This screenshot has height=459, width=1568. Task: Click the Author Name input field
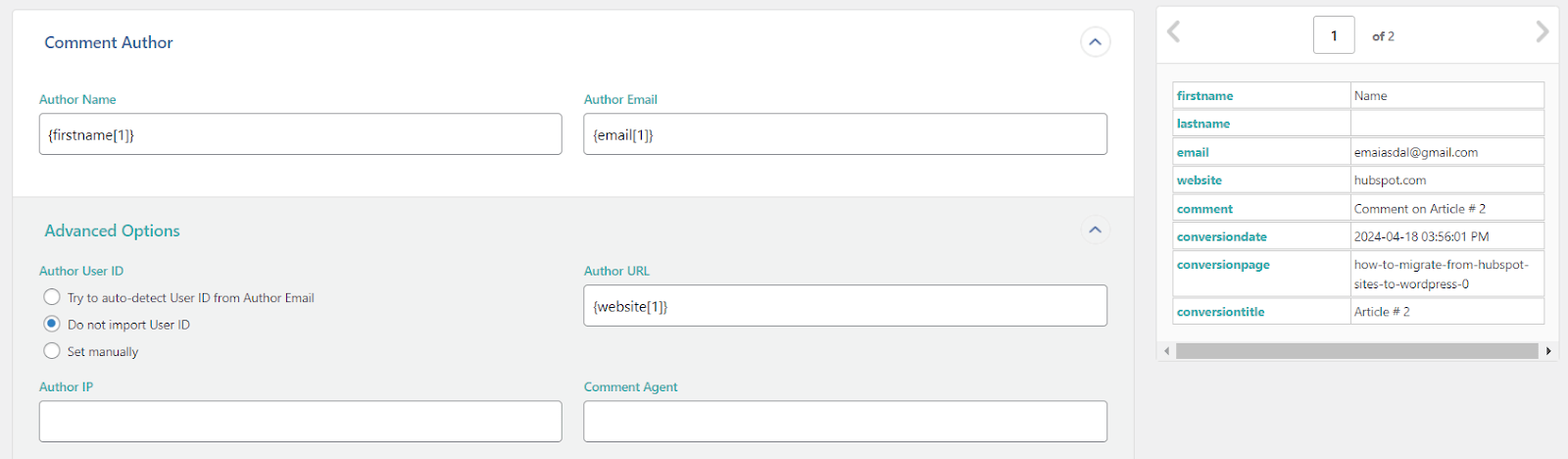[x=300, y=134]
